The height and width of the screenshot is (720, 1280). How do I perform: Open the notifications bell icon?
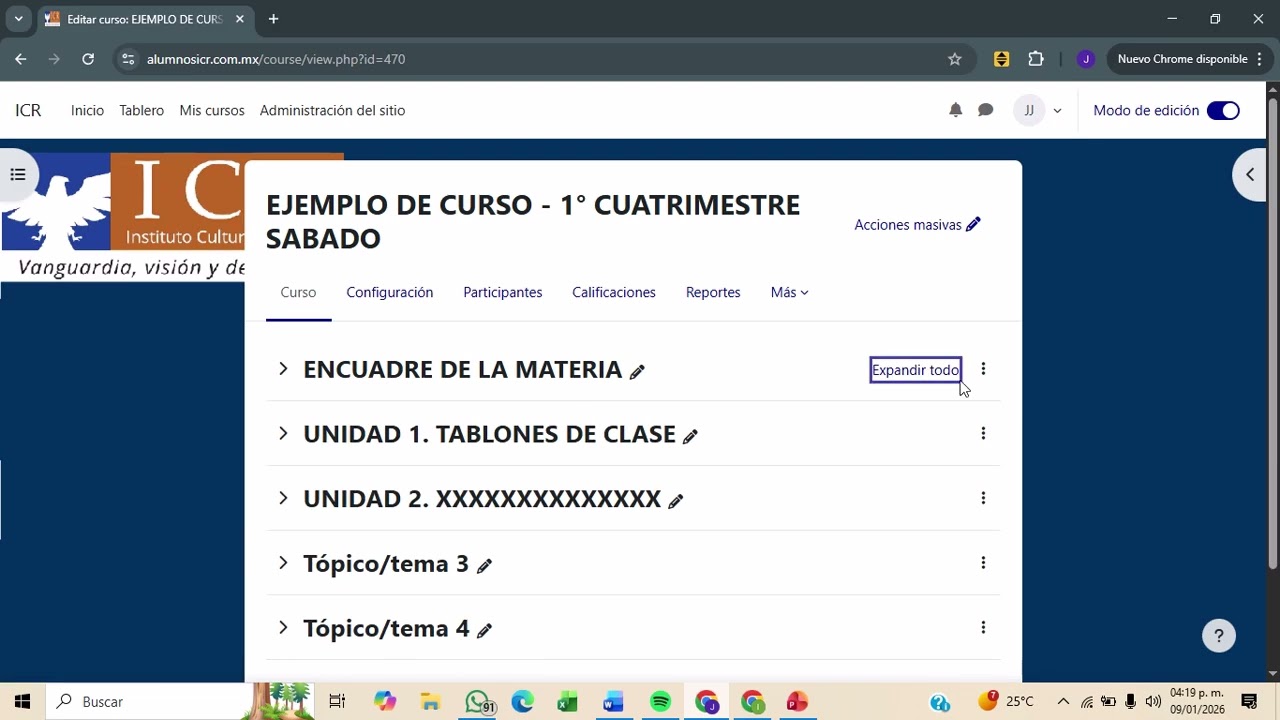pos(955,110)
